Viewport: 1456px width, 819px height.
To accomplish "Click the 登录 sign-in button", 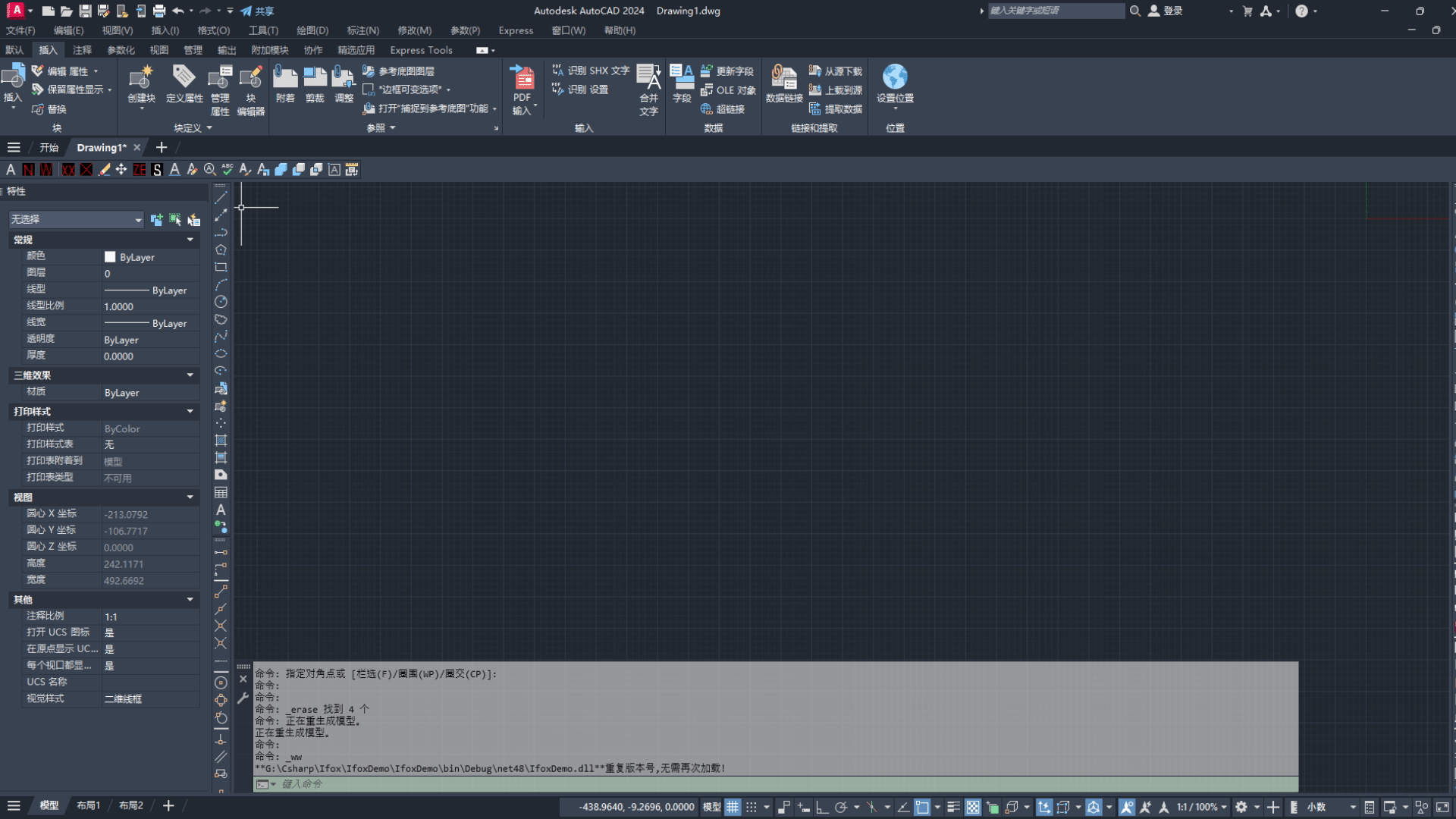I will 1172,11.
